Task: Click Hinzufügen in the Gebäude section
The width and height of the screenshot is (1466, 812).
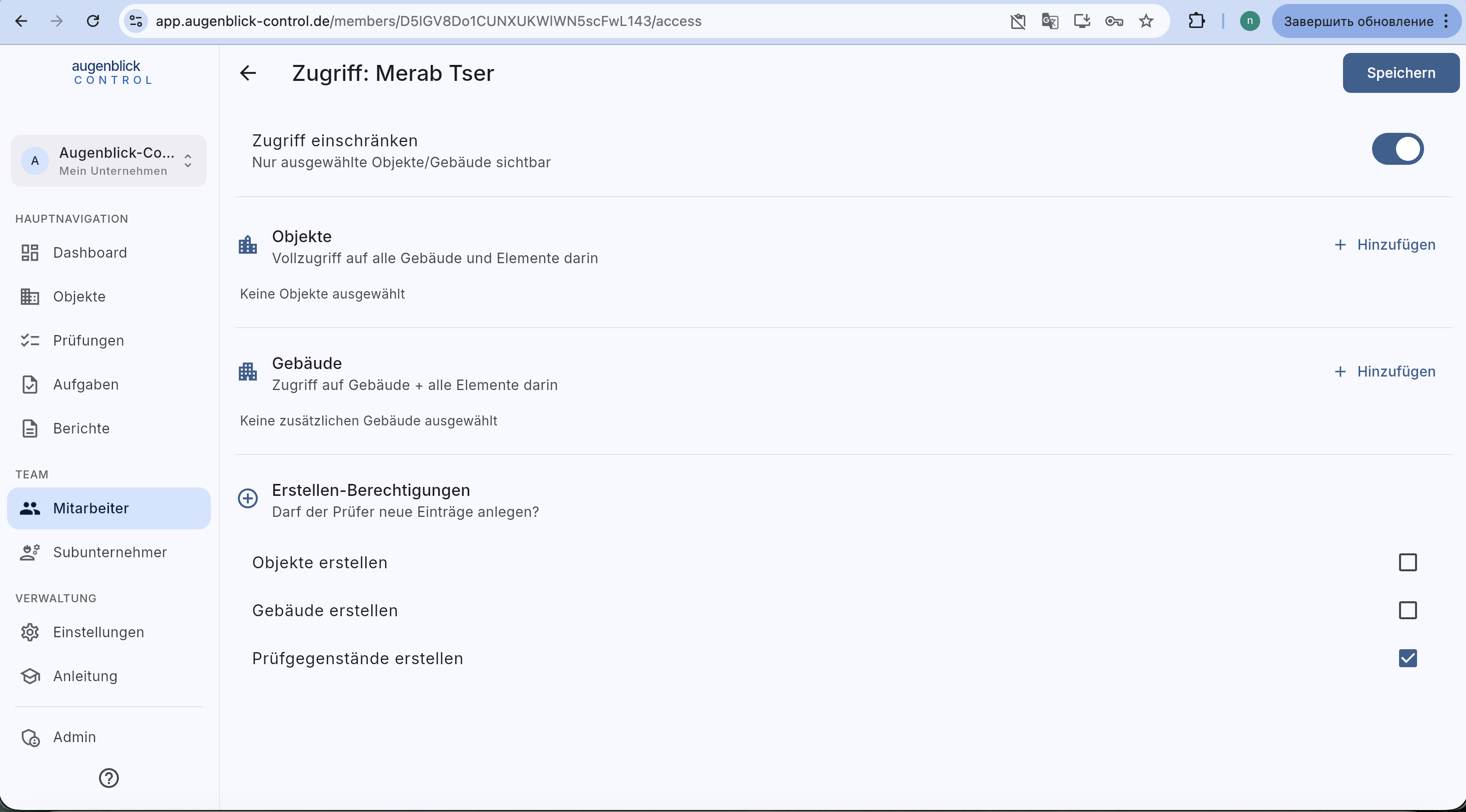Action: tap(1385, 372)
